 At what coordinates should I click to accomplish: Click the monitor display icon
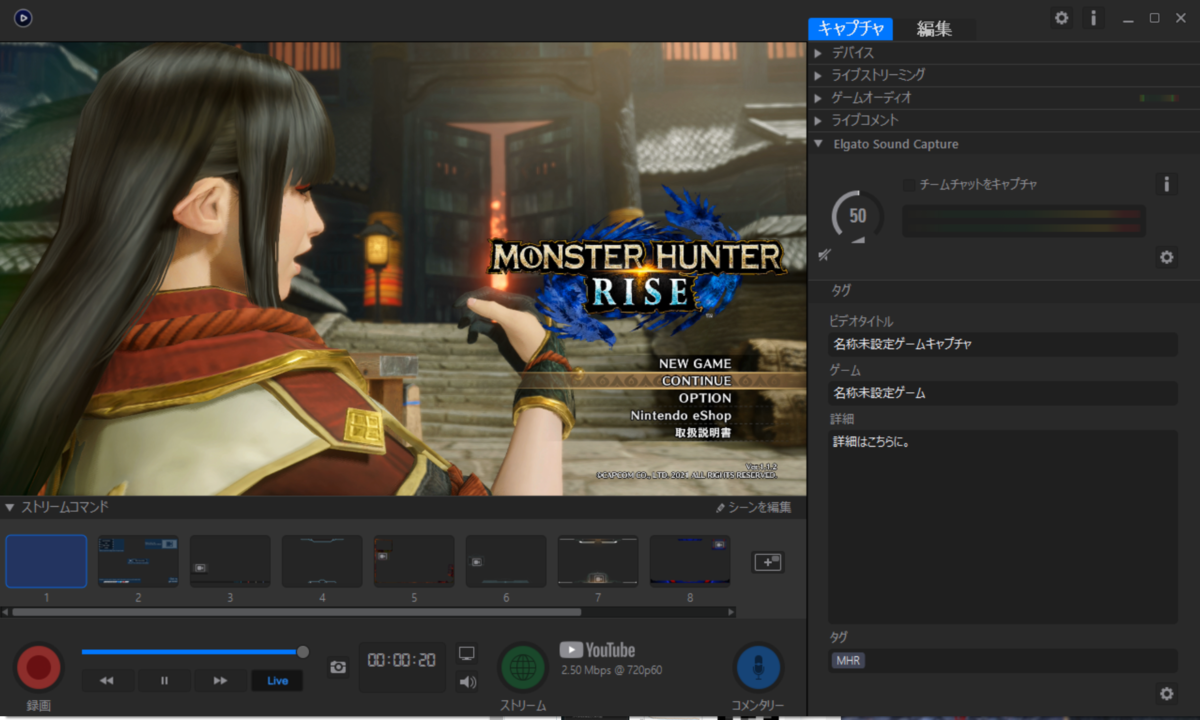point(466,653)
